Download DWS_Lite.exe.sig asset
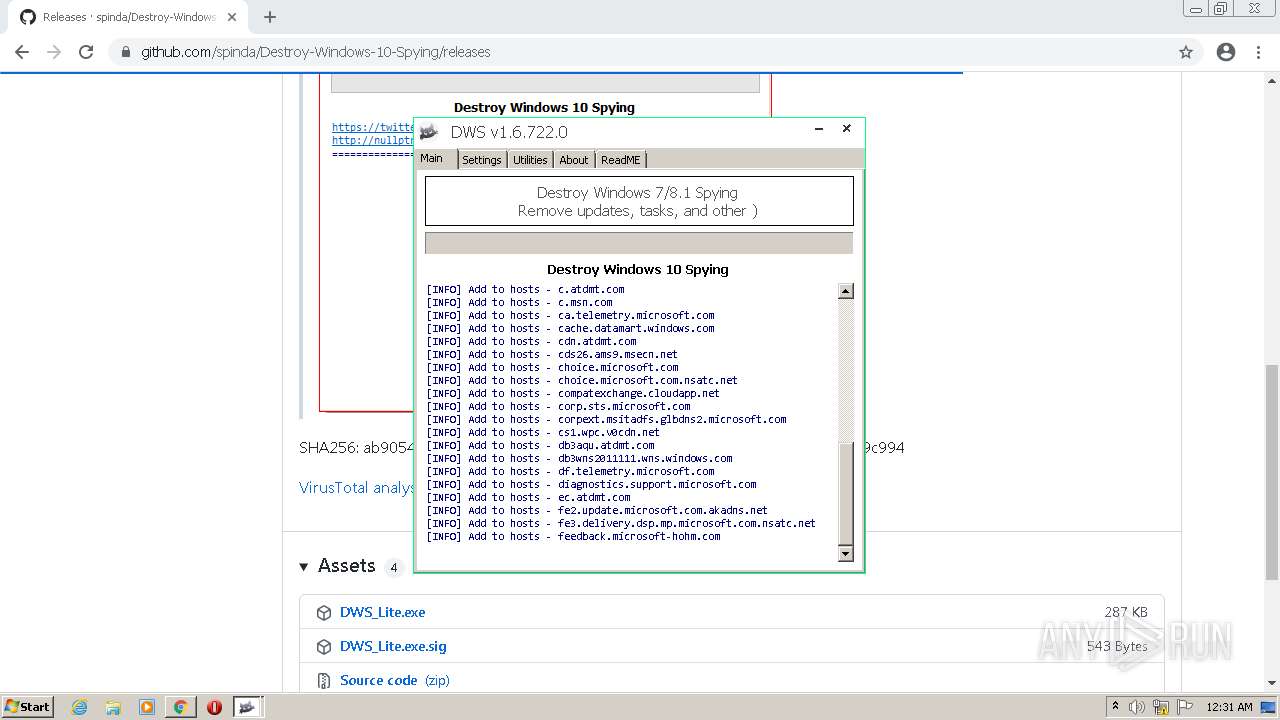Screen dimensions: 1280x720 (393, 646)
